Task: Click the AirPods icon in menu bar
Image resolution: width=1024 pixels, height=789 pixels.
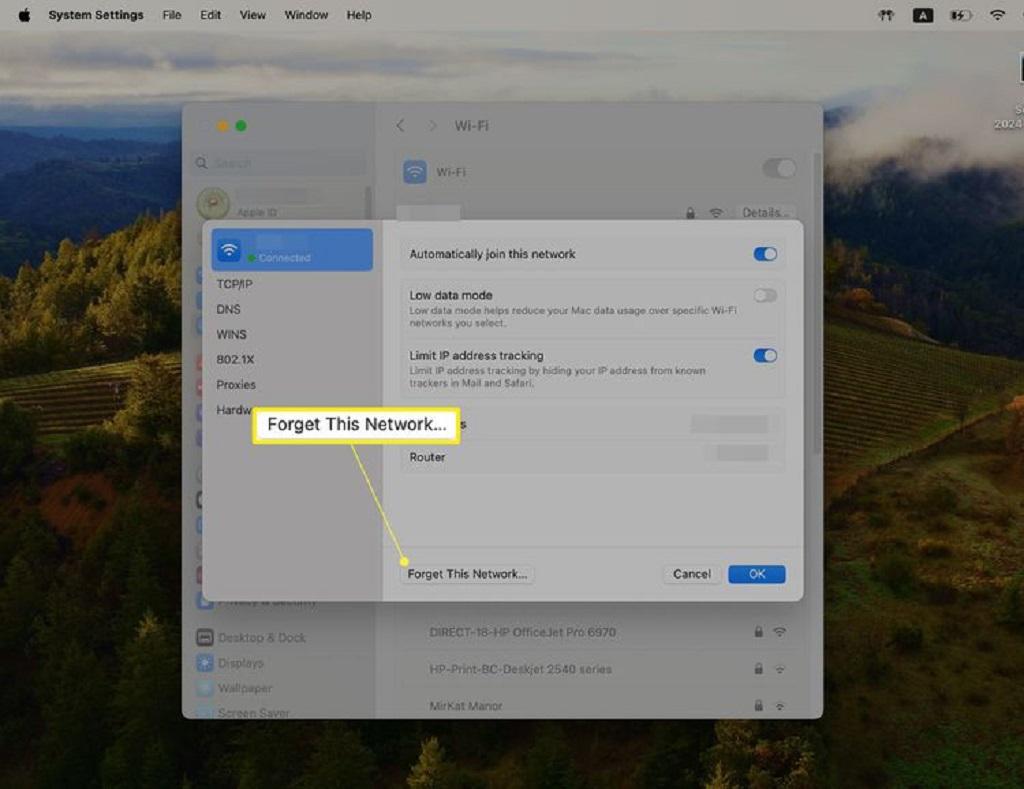Action: pyautogui.click(x=886, y=14)
